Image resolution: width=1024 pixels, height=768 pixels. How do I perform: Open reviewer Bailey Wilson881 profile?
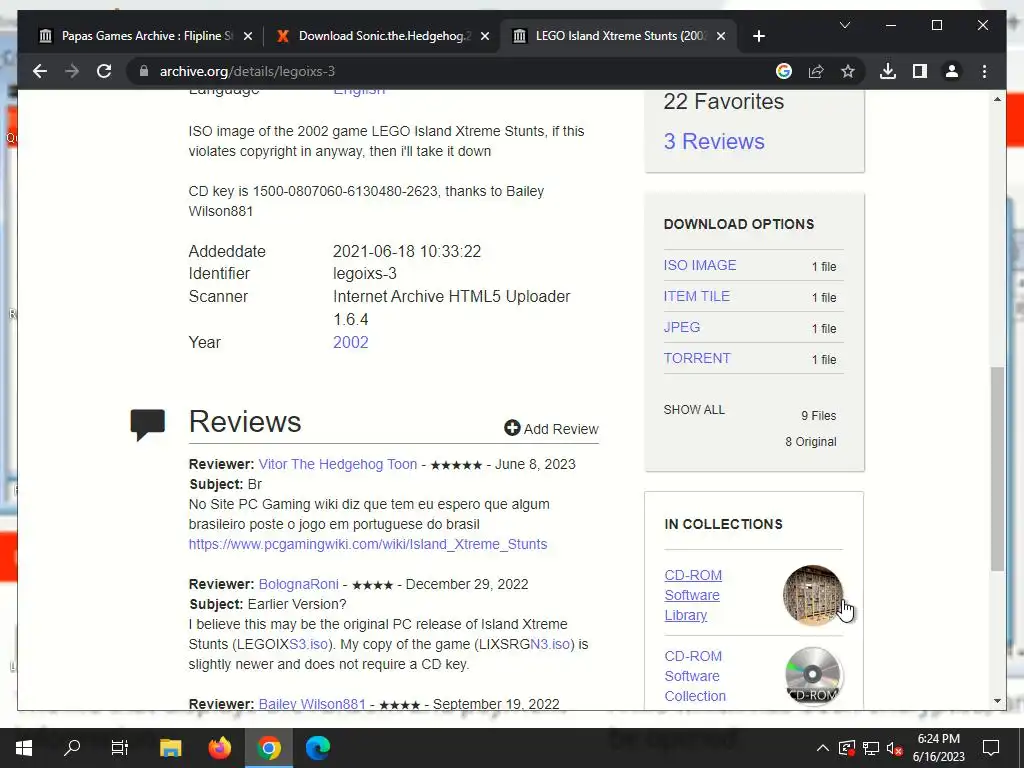(x=312, y=704)
